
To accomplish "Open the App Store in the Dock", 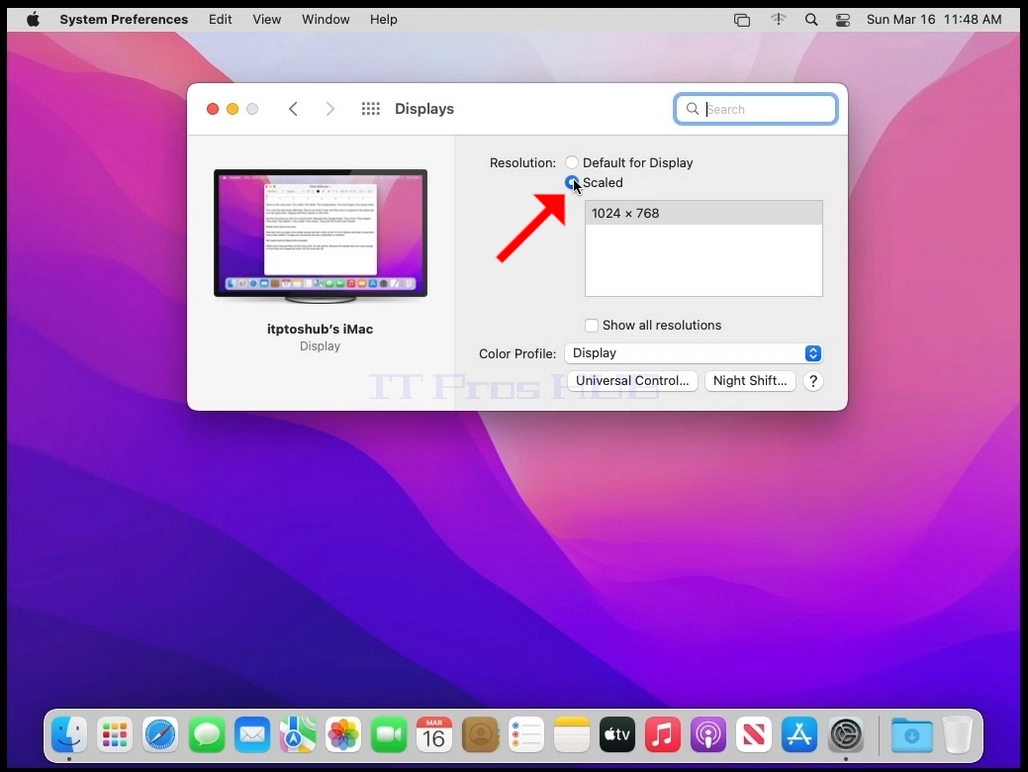I will pos(799,735).
